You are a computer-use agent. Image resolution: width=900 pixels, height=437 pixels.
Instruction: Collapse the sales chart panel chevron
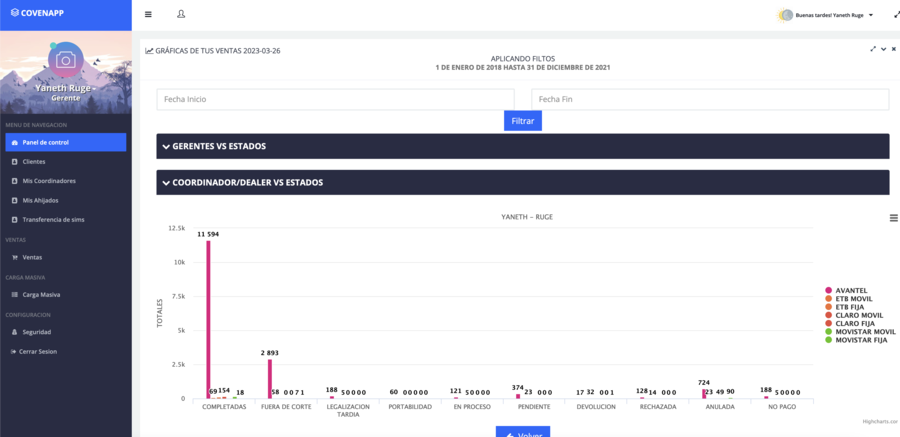tap(883, 49)
